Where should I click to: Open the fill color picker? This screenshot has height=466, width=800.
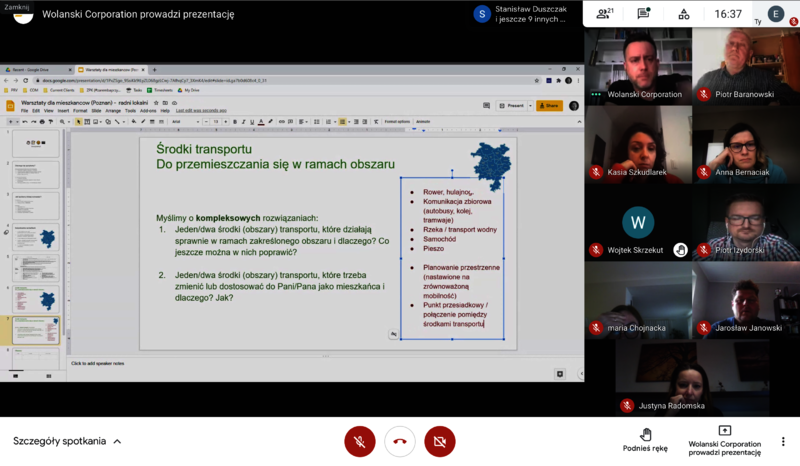point(134,121)
